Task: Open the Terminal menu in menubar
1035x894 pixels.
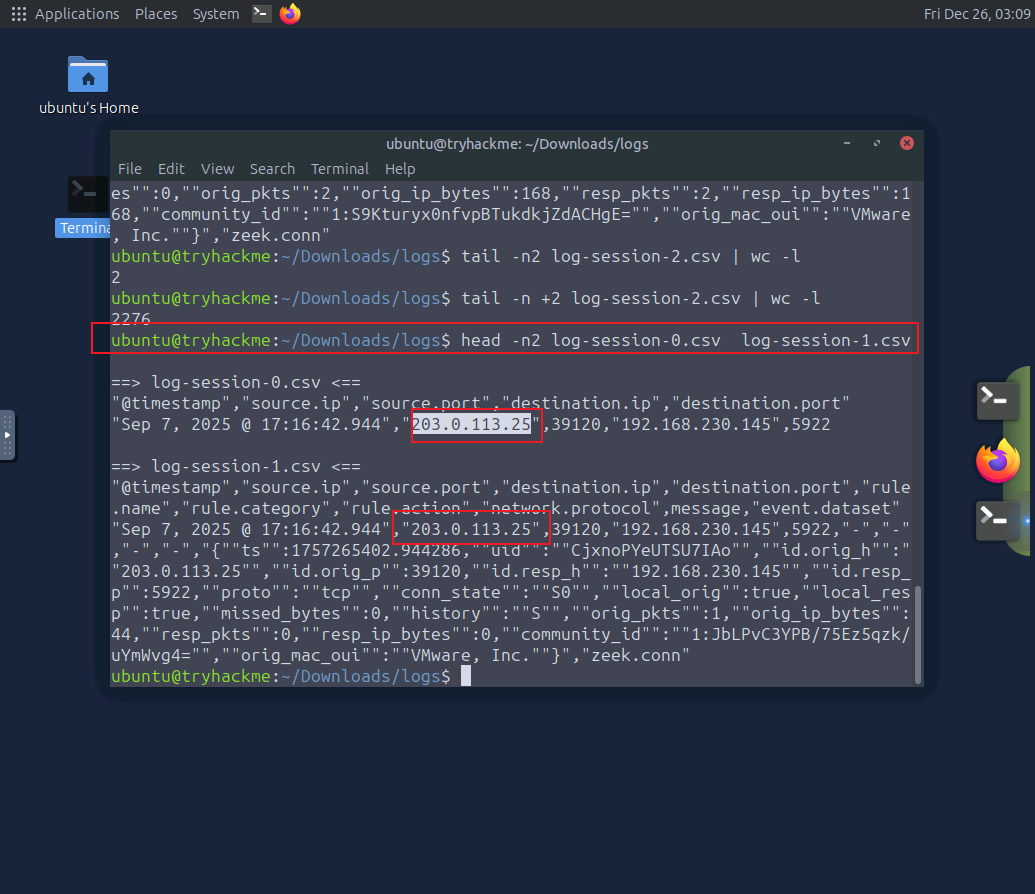Action: pos(339,169)
